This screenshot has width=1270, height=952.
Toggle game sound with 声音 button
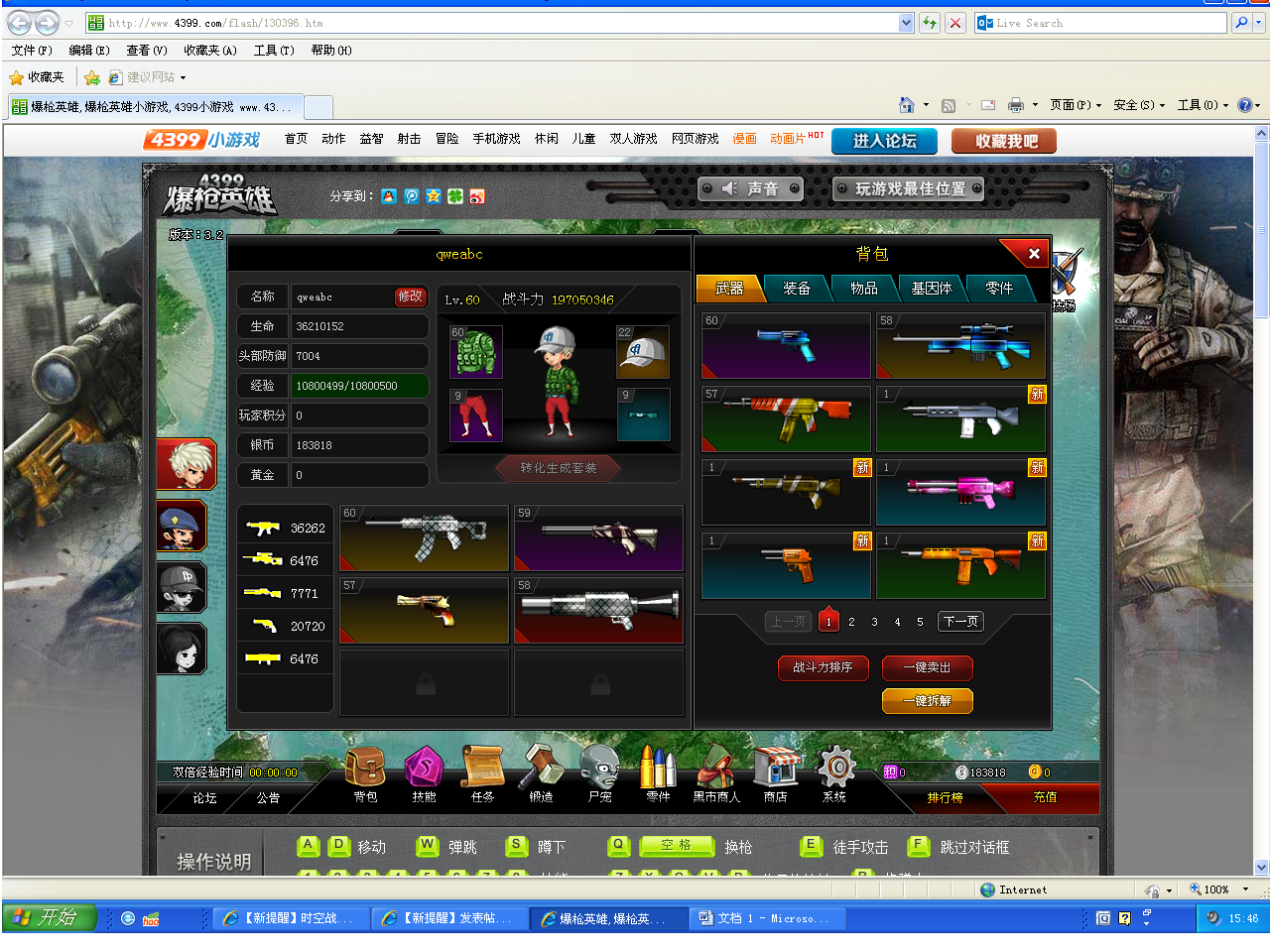(x=752, y=188)
